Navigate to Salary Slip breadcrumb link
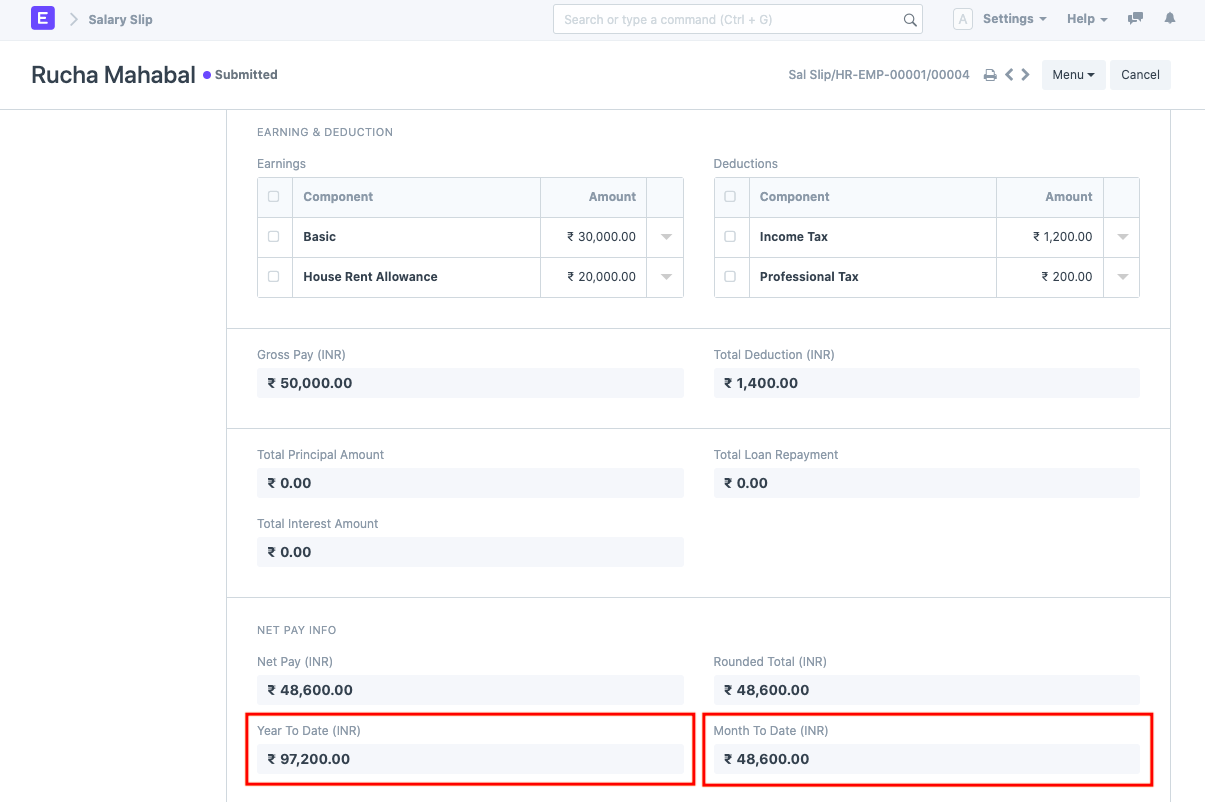1205x802 pixels. coord(120,20)
